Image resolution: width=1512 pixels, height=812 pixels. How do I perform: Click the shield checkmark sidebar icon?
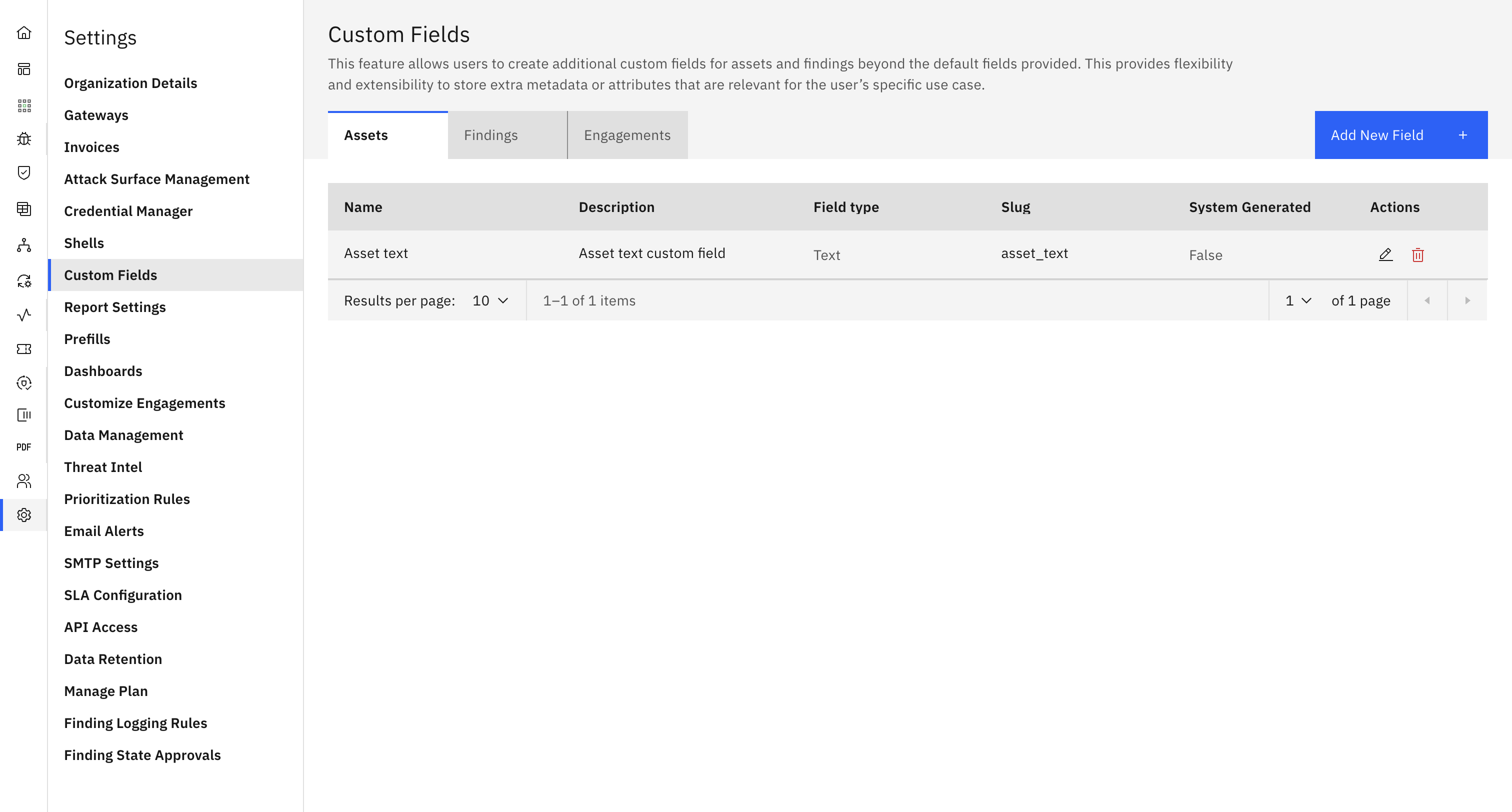click(24, 172)
